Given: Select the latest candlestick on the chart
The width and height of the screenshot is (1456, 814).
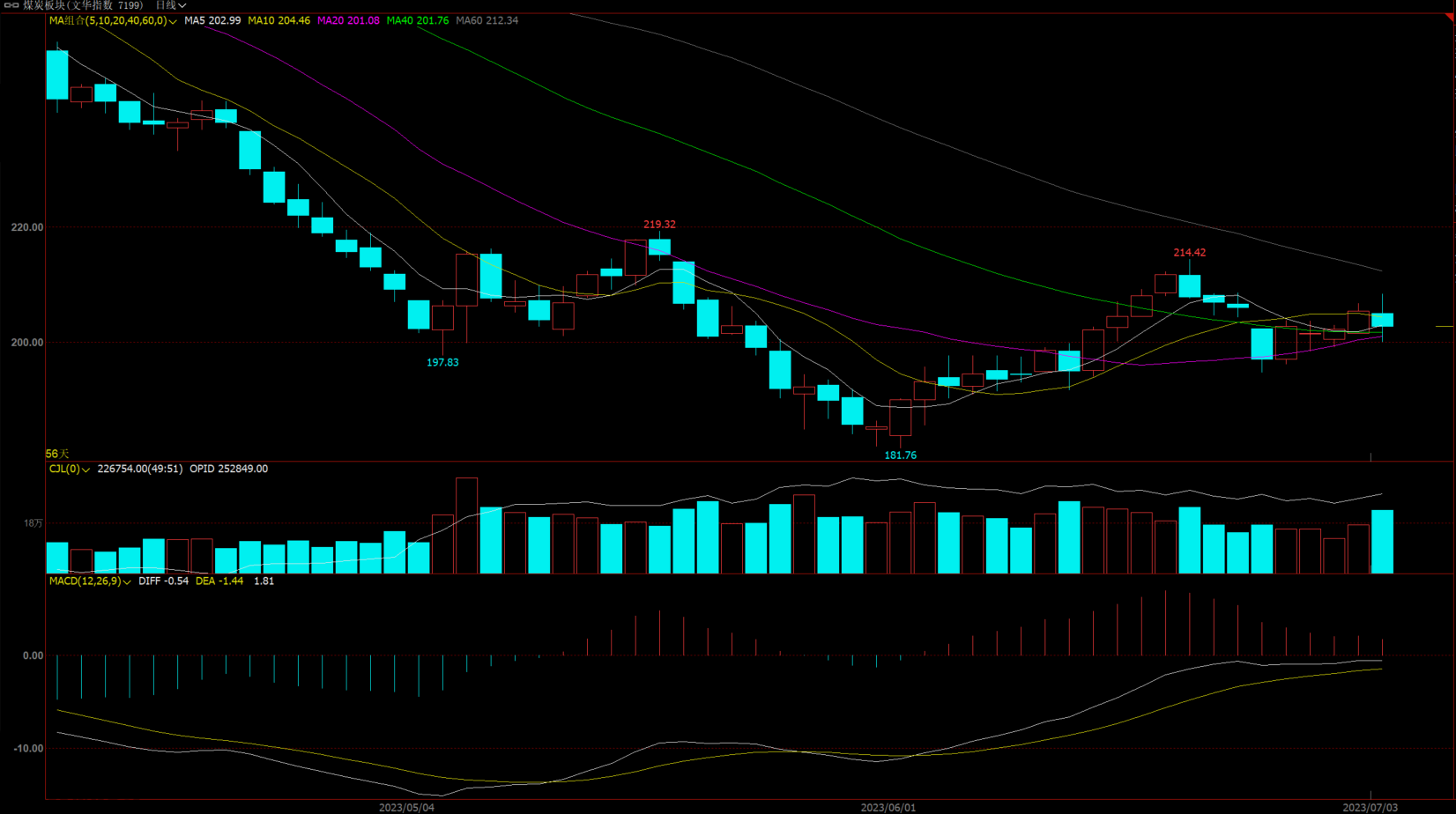Looking at the screenshot, I should [1382, 320].
